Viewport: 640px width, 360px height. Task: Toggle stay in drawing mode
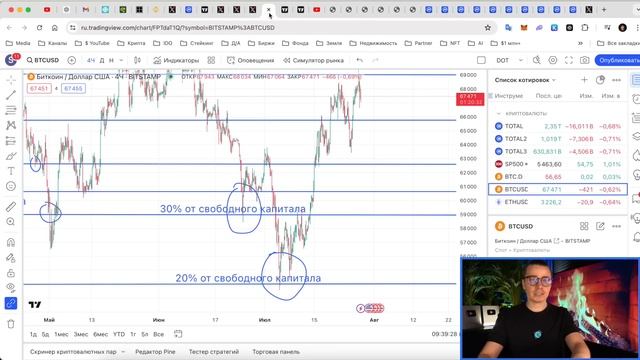coord(11,258)
